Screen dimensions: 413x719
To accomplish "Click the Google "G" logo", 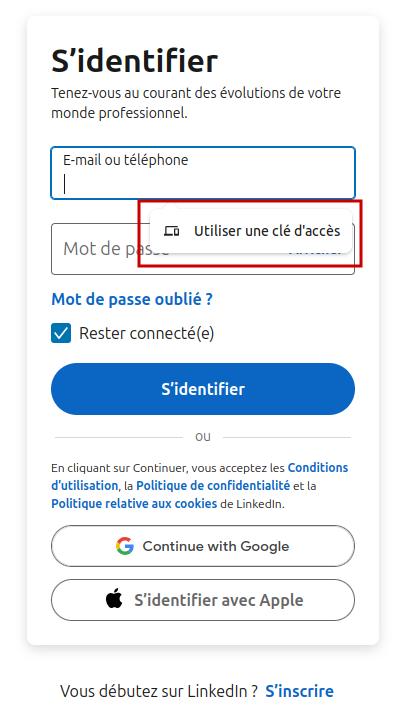I will click(125, 546).
